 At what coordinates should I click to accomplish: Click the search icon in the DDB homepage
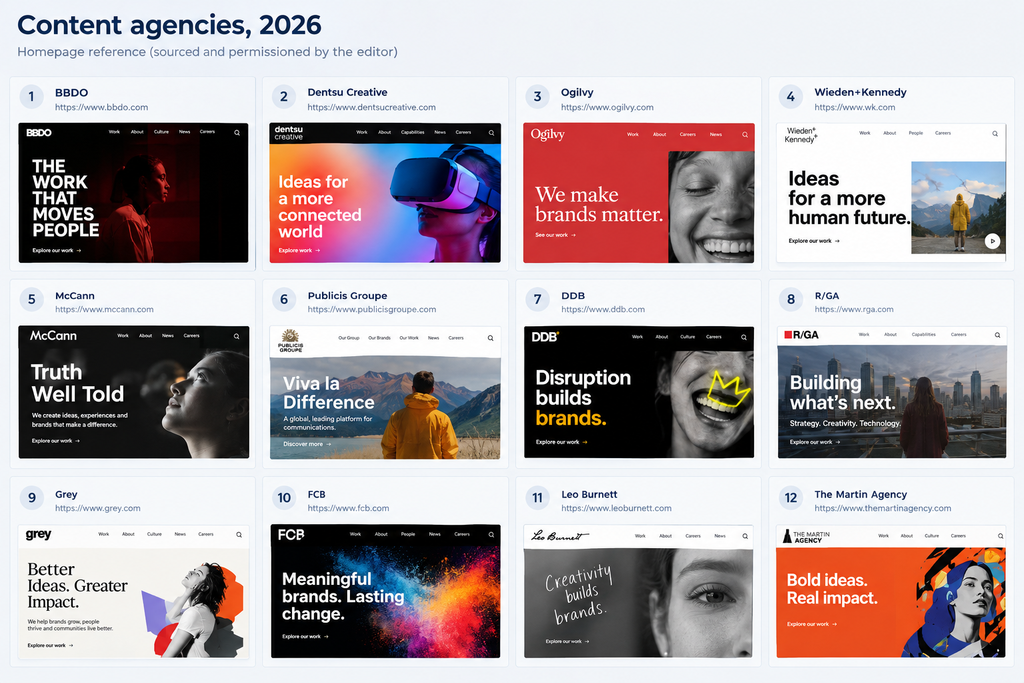[744, 337]
